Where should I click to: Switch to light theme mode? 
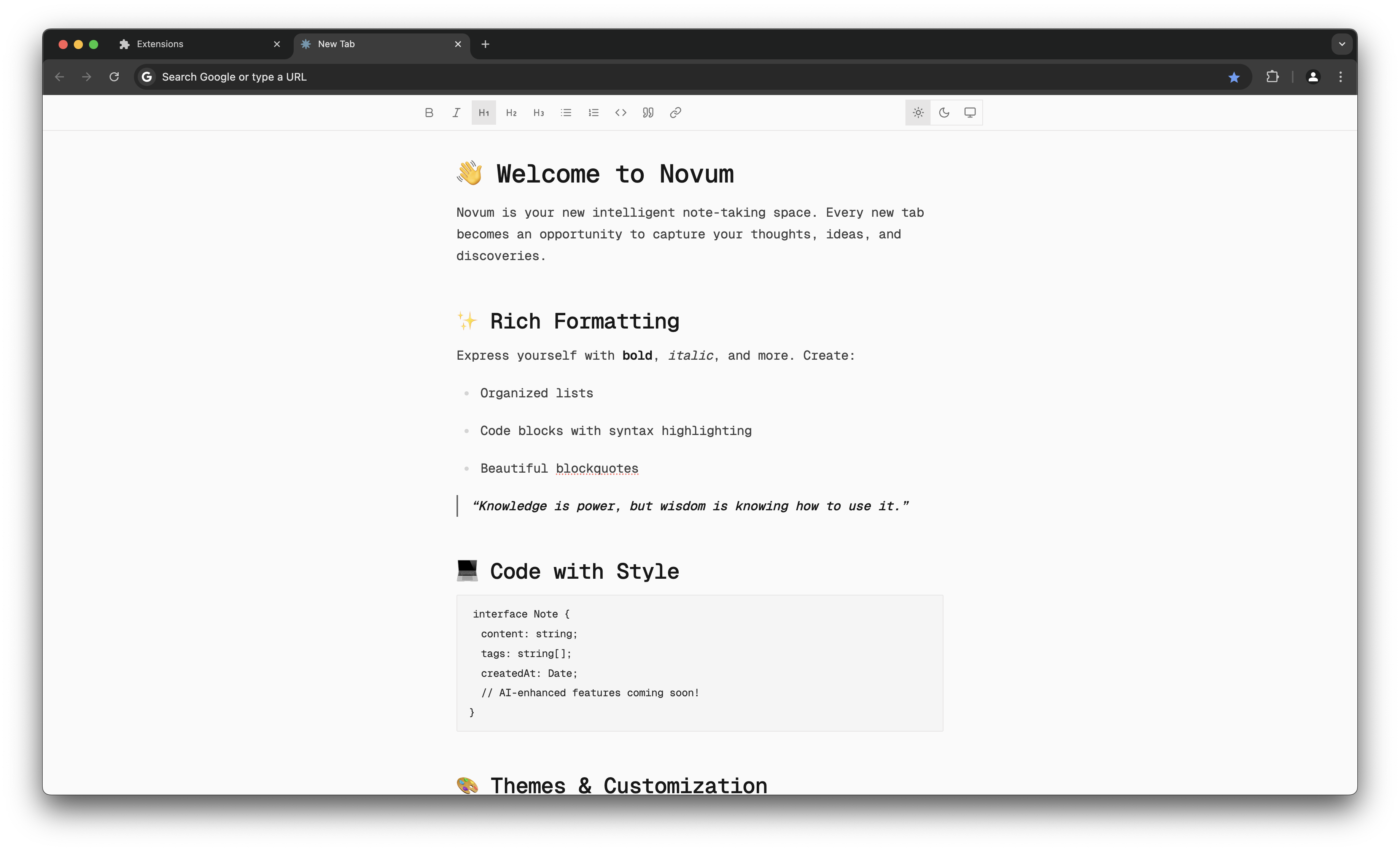pyautogui.click(x=918, y=113)
